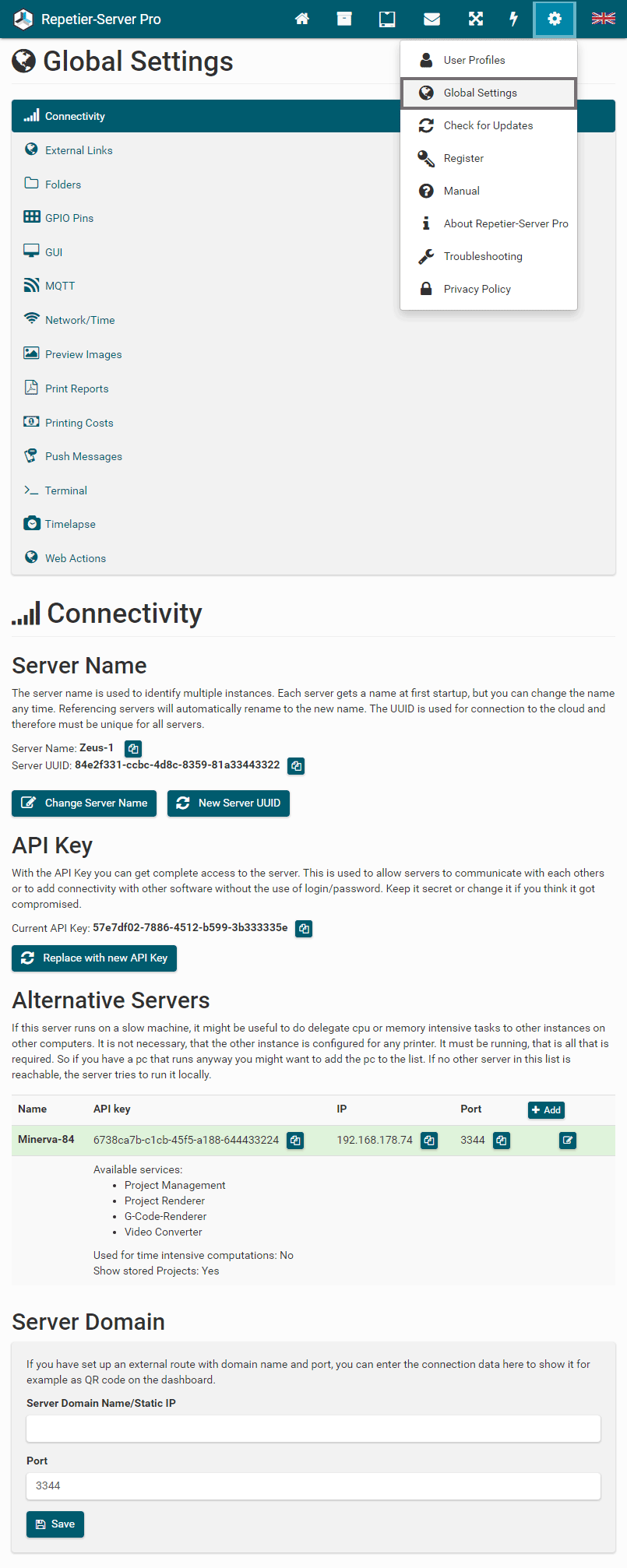Click the lightning bolt icon in navbar
Screen dimensions: 627x1568
(513, 19)
